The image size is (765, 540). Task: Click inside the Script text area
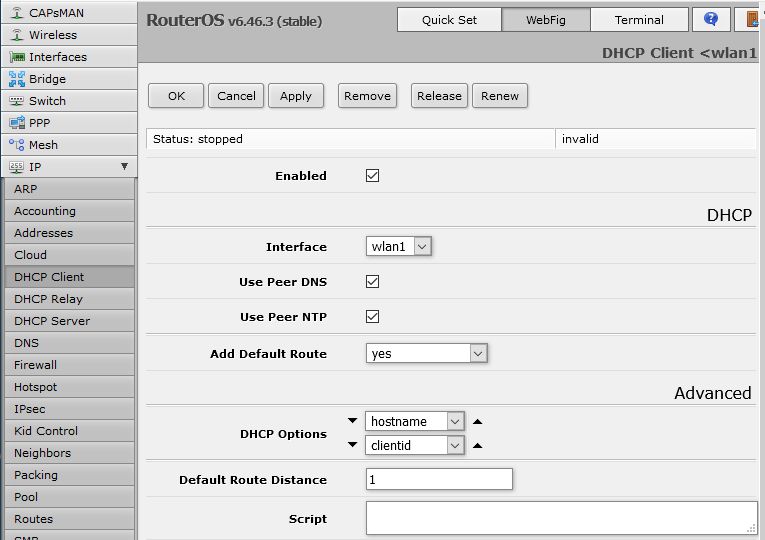point(562,518)
